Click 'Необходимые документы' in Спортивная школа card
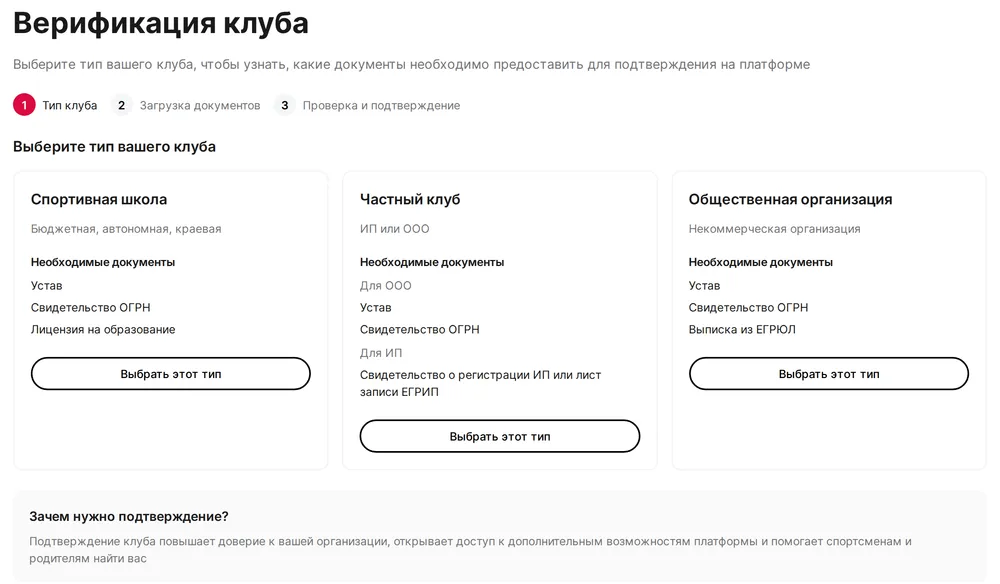Image resolution: width=1000 pixels, height=584 pixels. [103, 262]
